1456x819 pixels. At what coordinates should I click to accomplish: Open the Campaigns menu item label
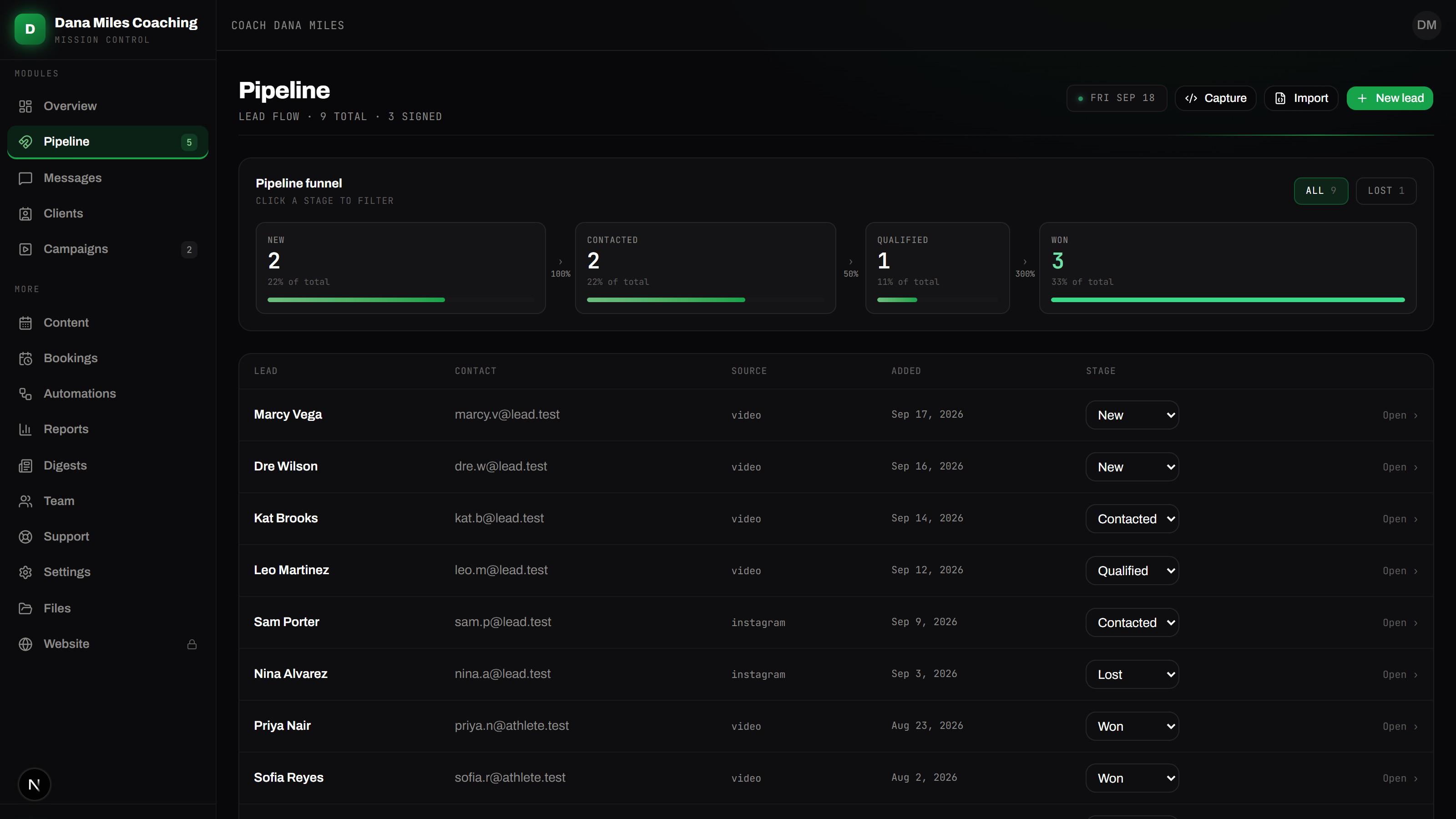coord(76,249)
